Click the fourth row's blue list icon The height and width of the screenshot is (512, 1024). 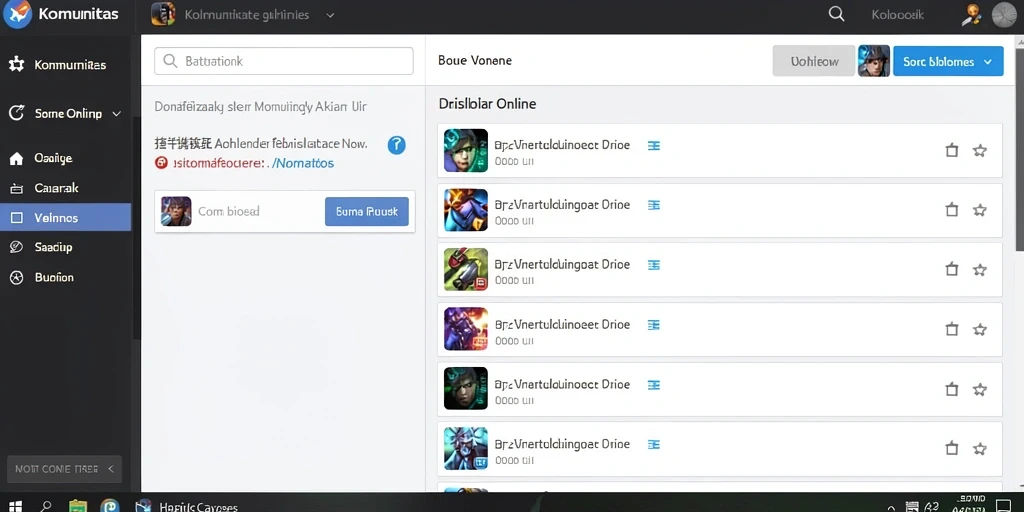653,325
